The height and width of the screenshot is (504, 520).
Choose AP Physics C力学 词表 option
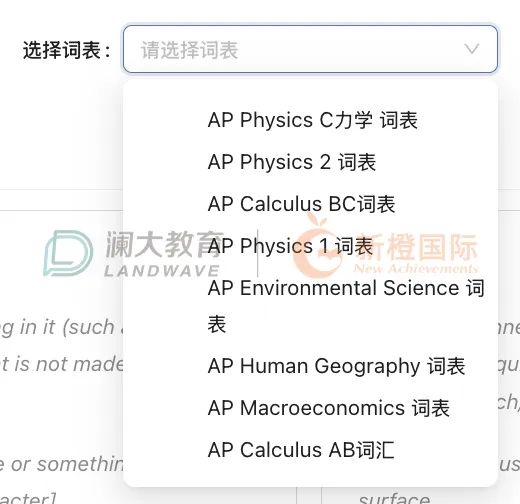[313, 120]
